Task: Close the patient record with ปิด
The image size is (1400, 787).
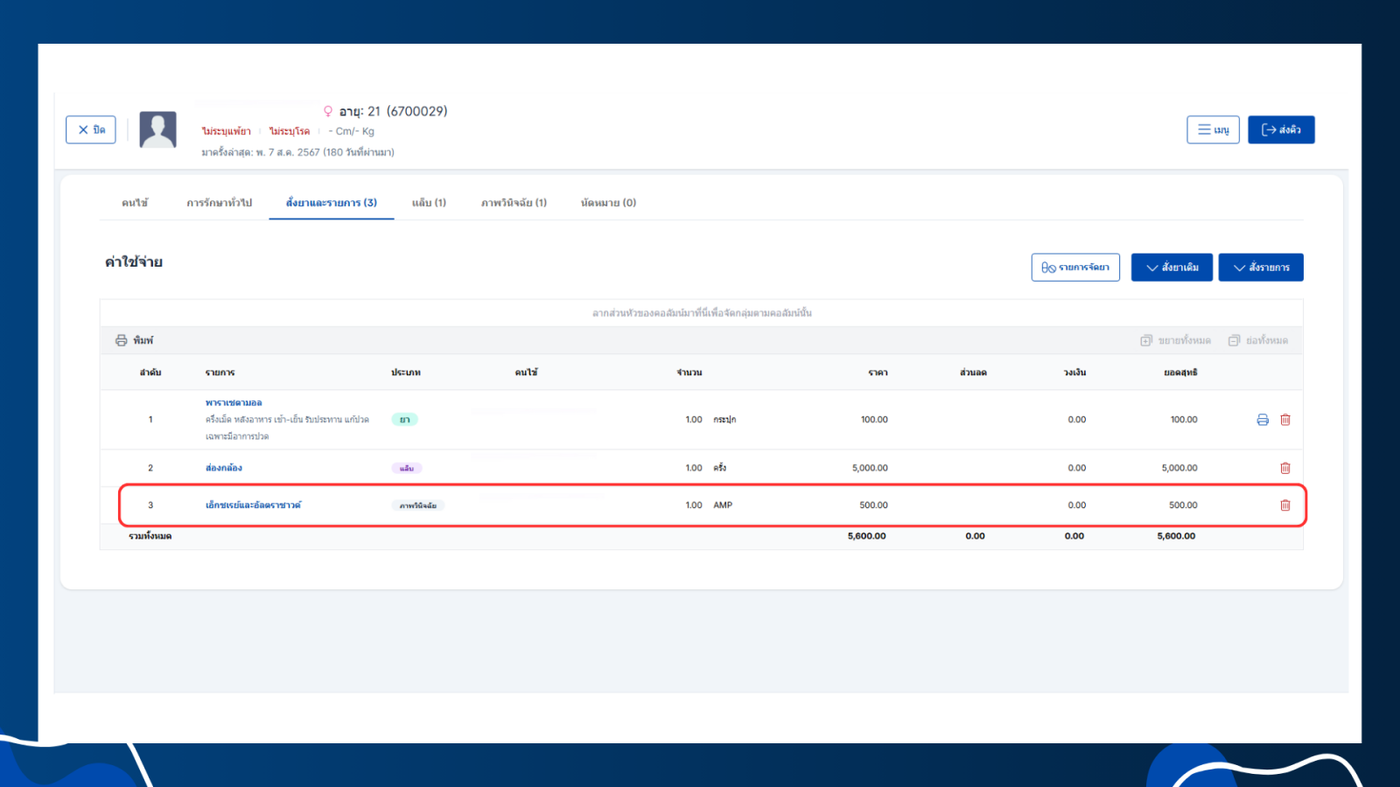Action: tap(91, 130)
